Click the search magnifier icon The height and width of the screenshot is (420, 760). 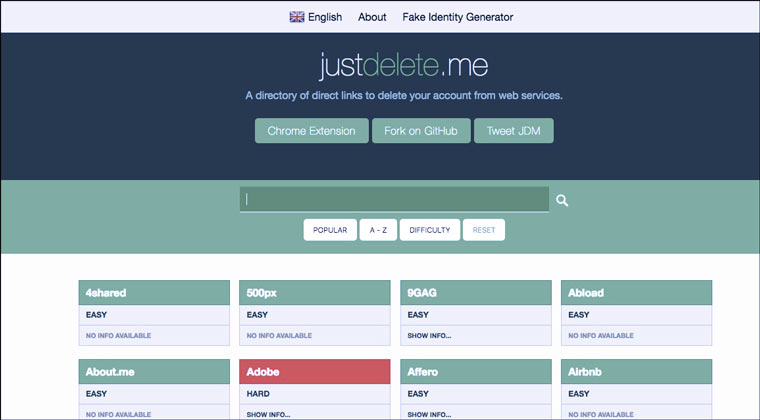[x=562, y=200]
